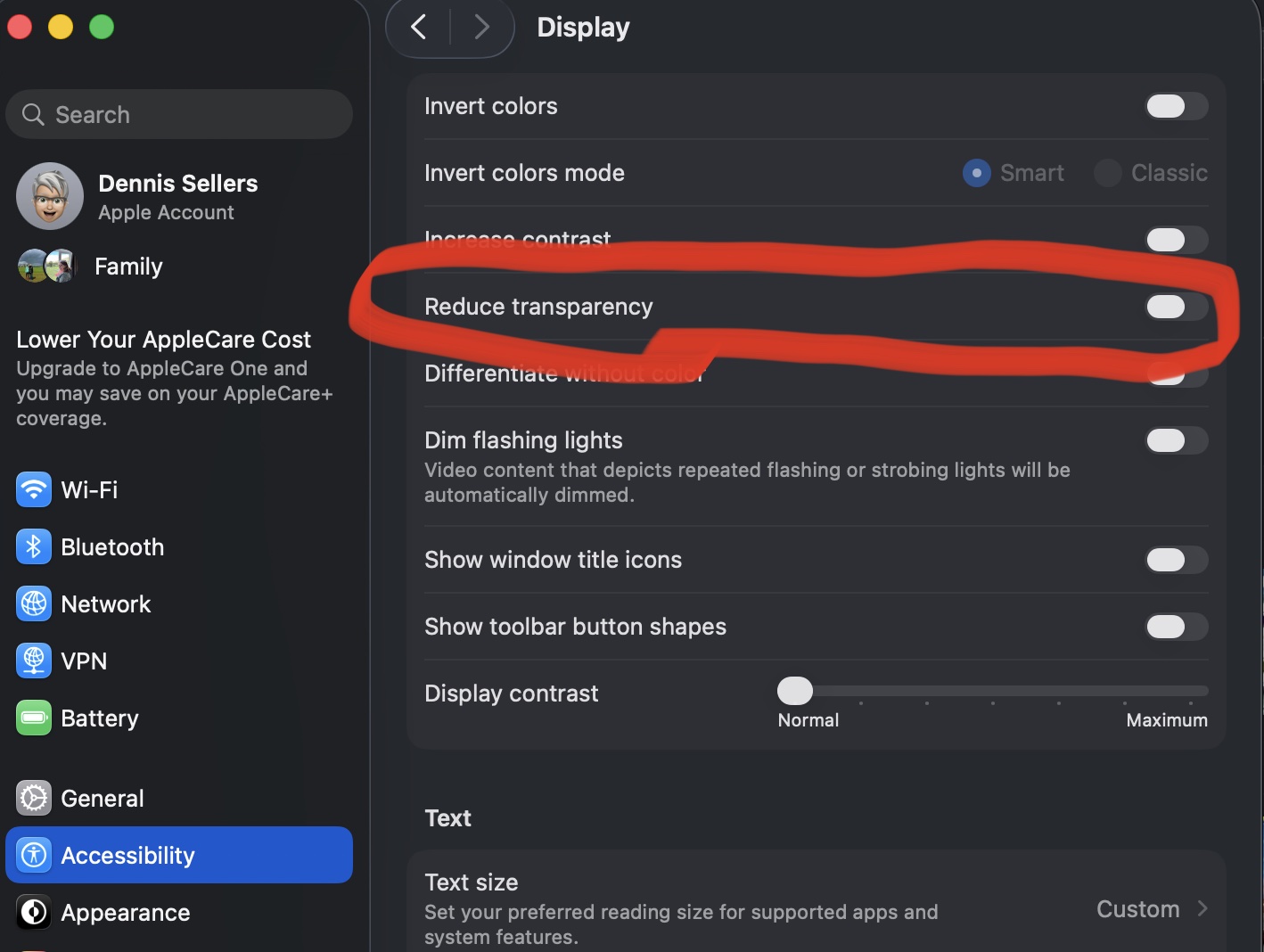1264x952 pixels.
Task: Go forward with the right chevron
Action: (482, 27)
